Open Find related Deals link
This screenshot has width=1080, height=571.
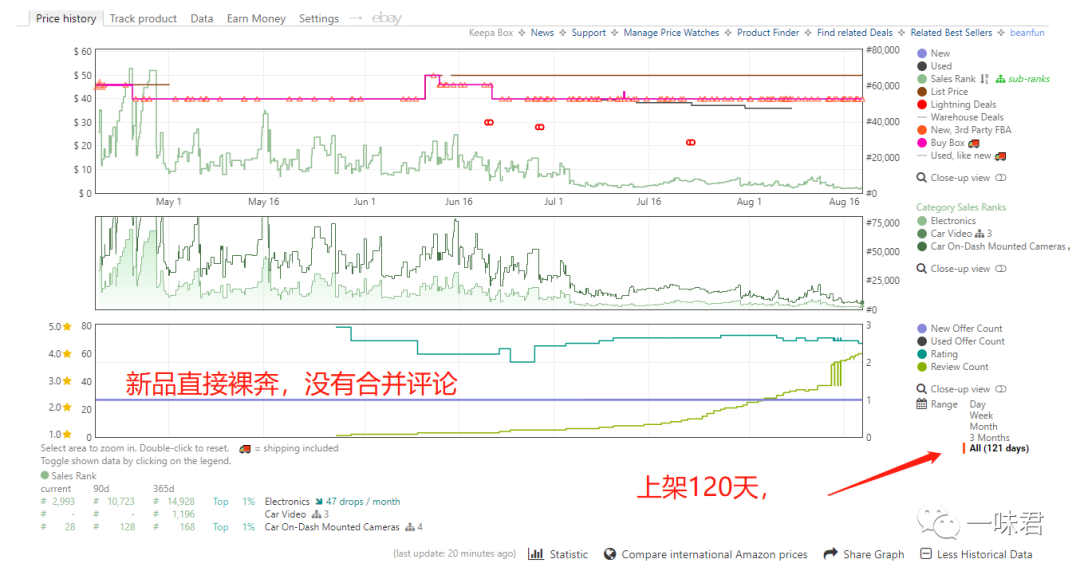point(855,32)
